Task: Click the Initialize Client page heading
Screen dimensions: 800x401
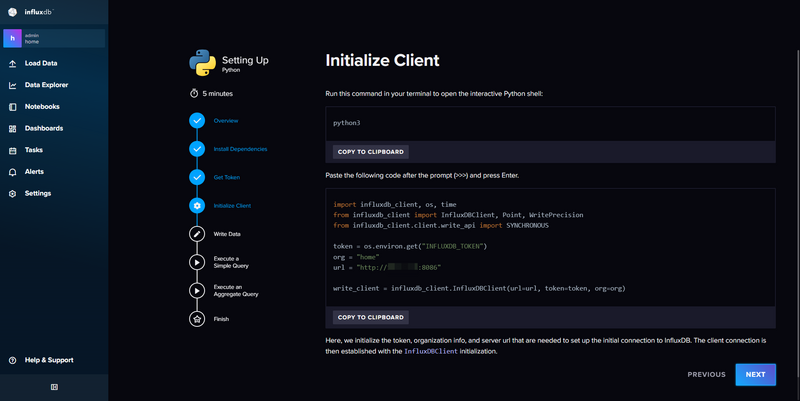Action: coord(382,60)
